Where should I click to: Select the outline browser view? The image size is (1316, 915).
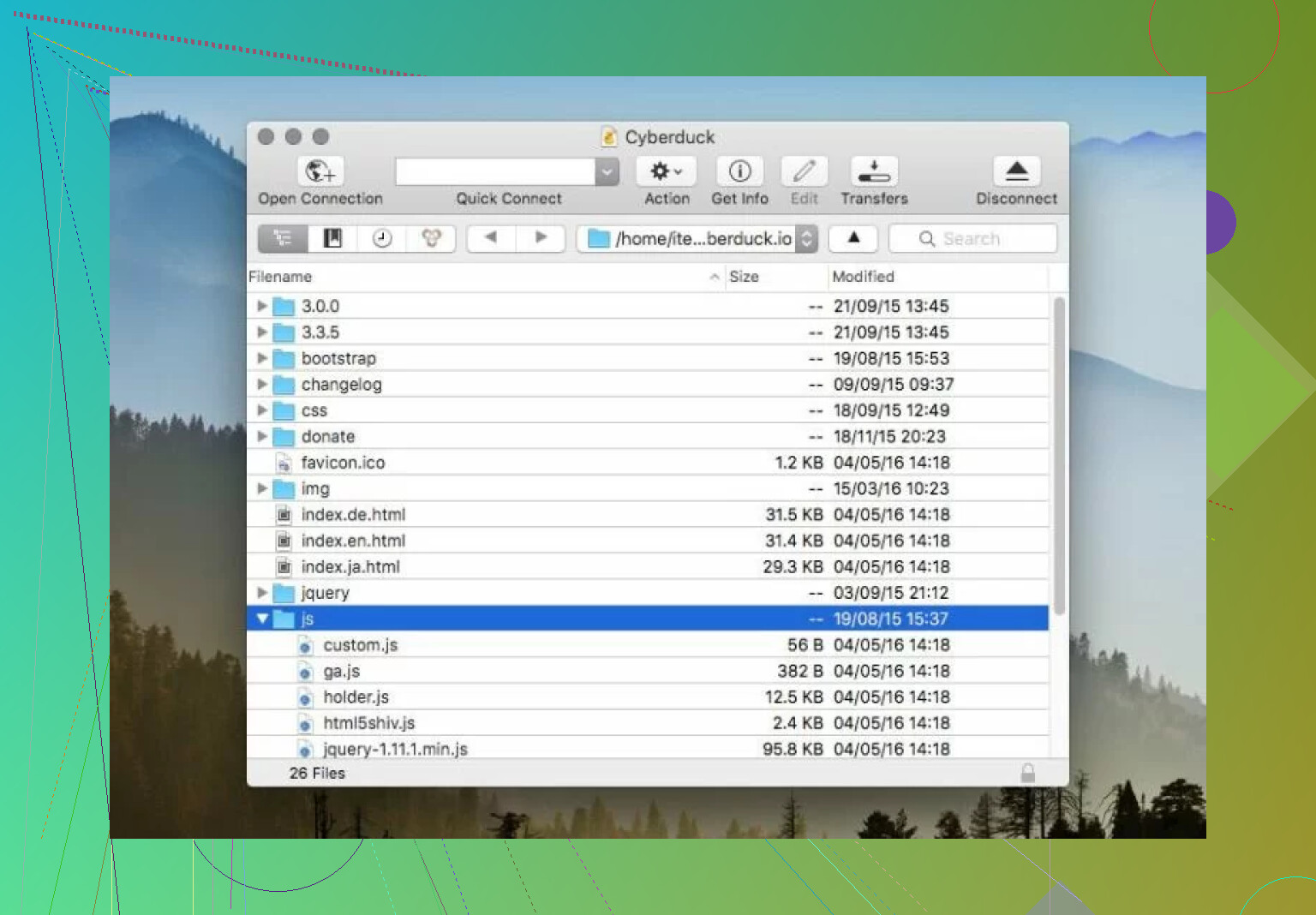click(283, 238)
